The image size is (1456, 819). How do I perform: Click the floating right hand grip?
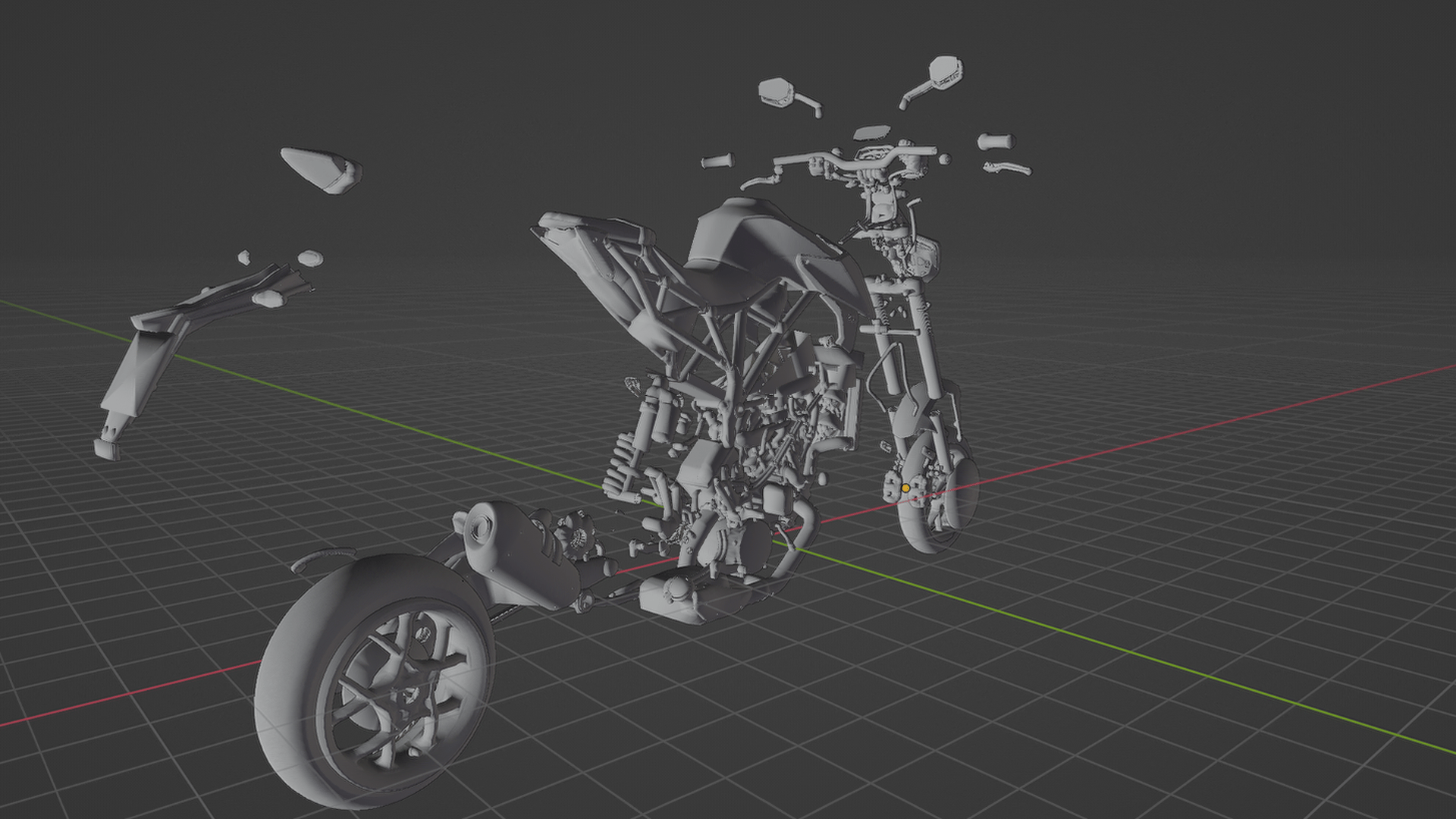(x=996, y=141)
